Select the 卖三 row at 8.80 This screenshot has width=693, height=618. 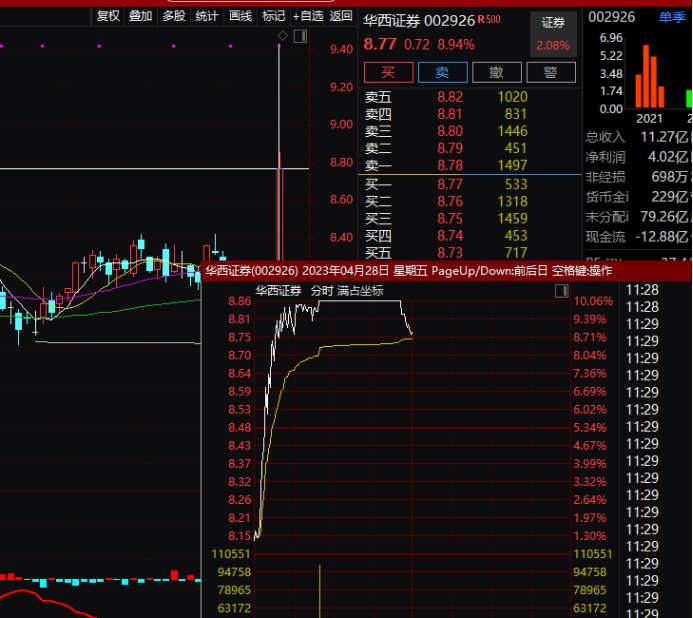point(446,131)
